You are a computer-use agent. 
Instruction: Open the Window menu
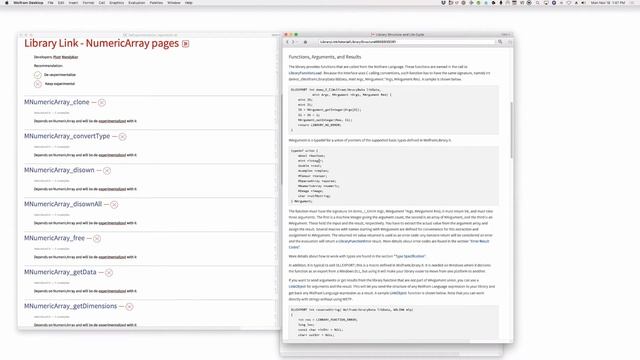click(x=174, y=2)
